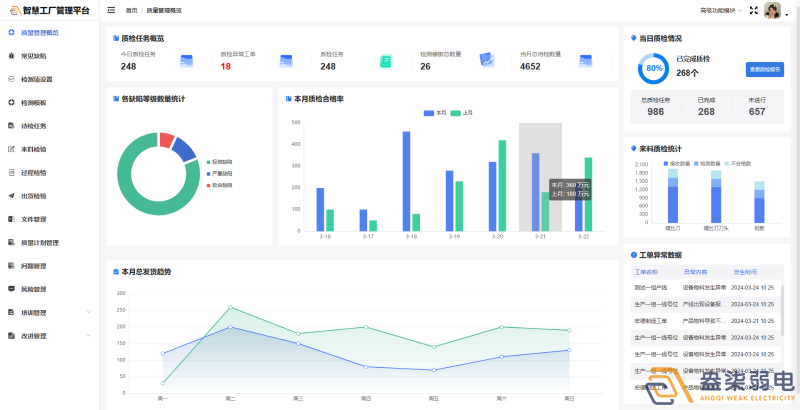This screenshot has height=410, width=800.
Task: Click the 发生时间 column header
Action: [745, 272]
